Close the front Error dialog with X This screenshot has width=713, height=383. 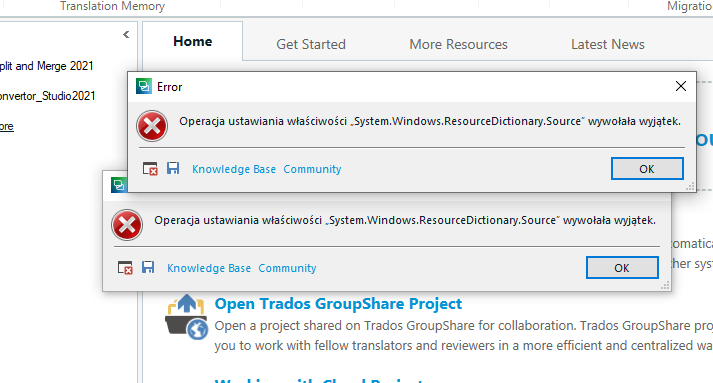[681, 86]
